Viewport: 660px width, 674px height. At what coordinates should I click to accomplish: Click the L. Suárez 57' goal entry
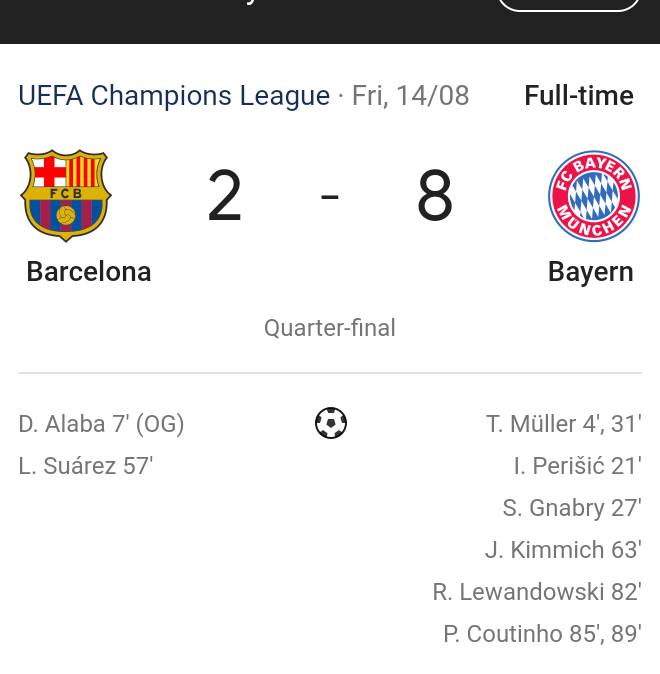pyautogui.click(x=85, y=466)
